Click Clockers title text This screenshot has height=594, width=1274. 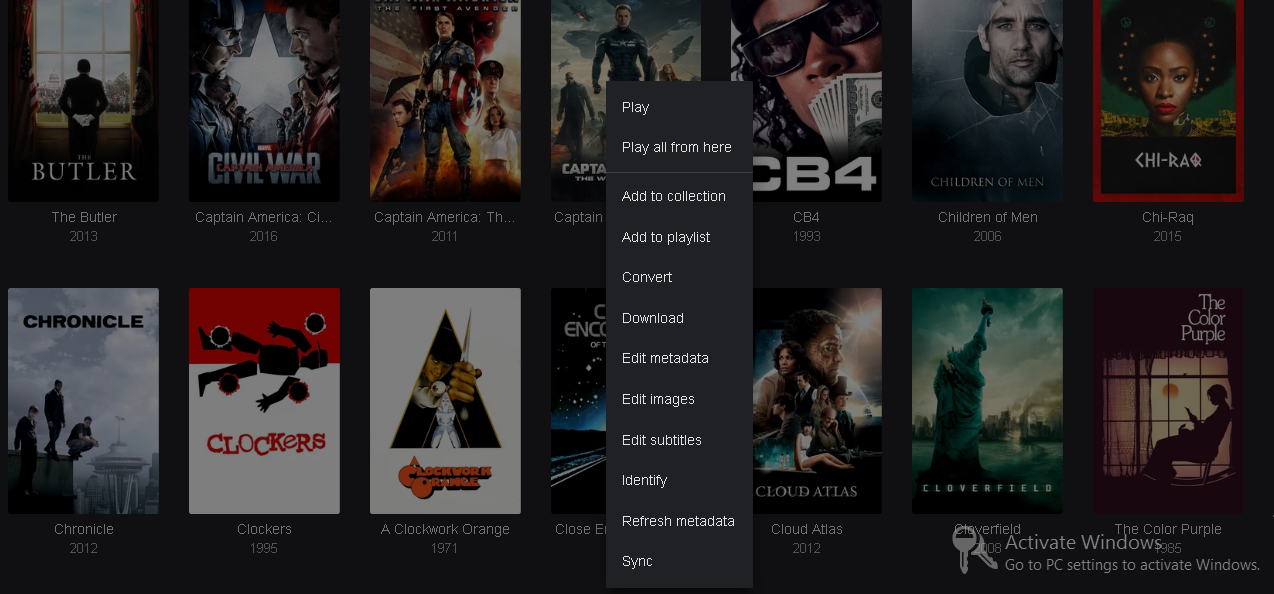tap(264, 529)
